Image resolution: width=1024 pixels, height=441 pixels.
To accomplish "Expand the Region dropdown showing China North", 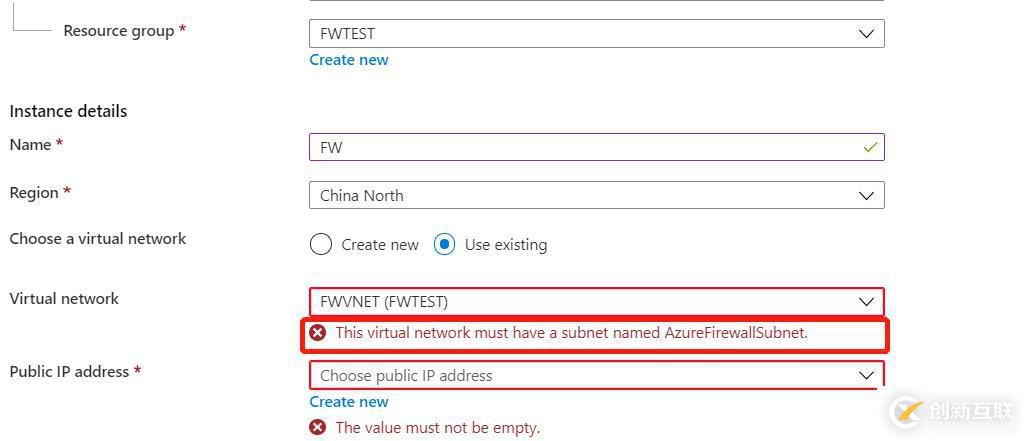I will tap(596, 195).
